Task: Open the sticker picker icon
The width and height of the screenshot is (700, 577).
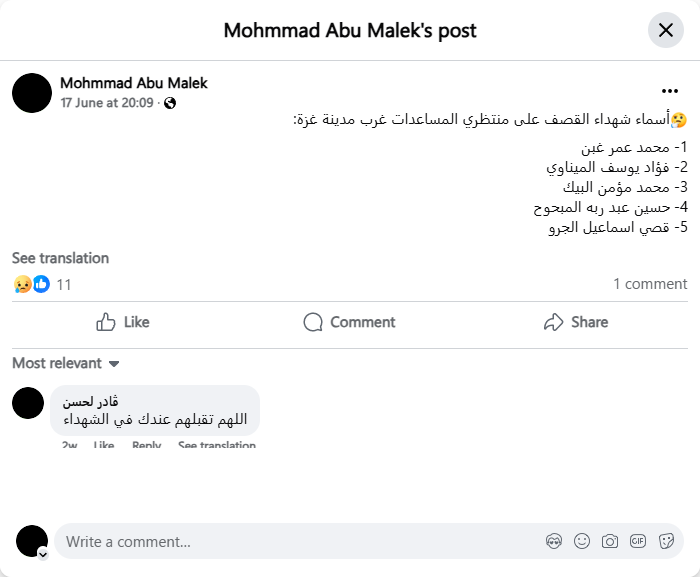Action: (666, 541)
